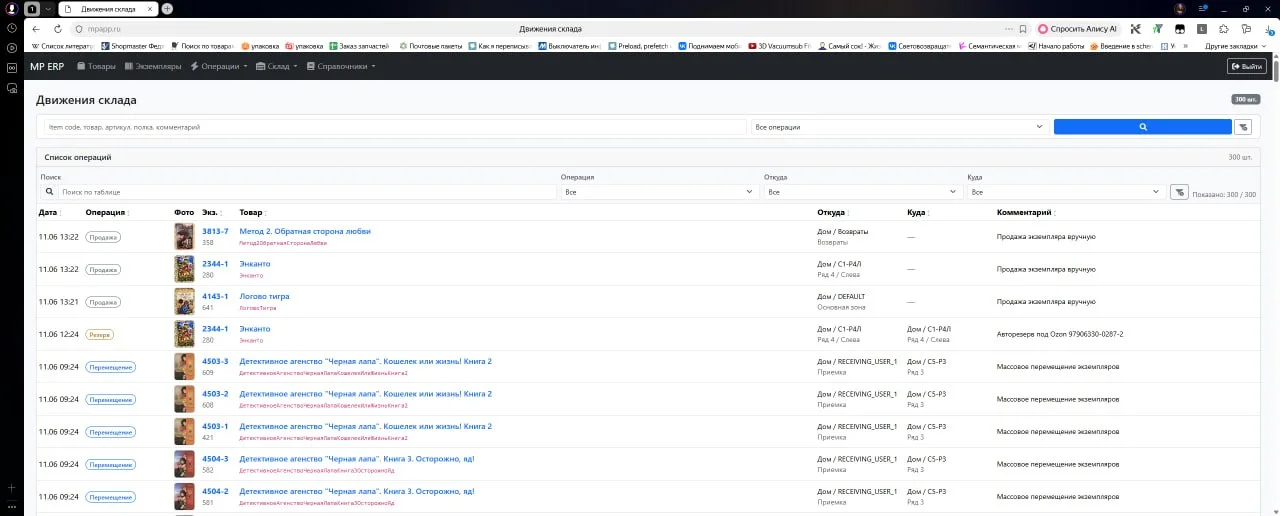Open thumbnail for item 4503-3

(x=184, y=366)
